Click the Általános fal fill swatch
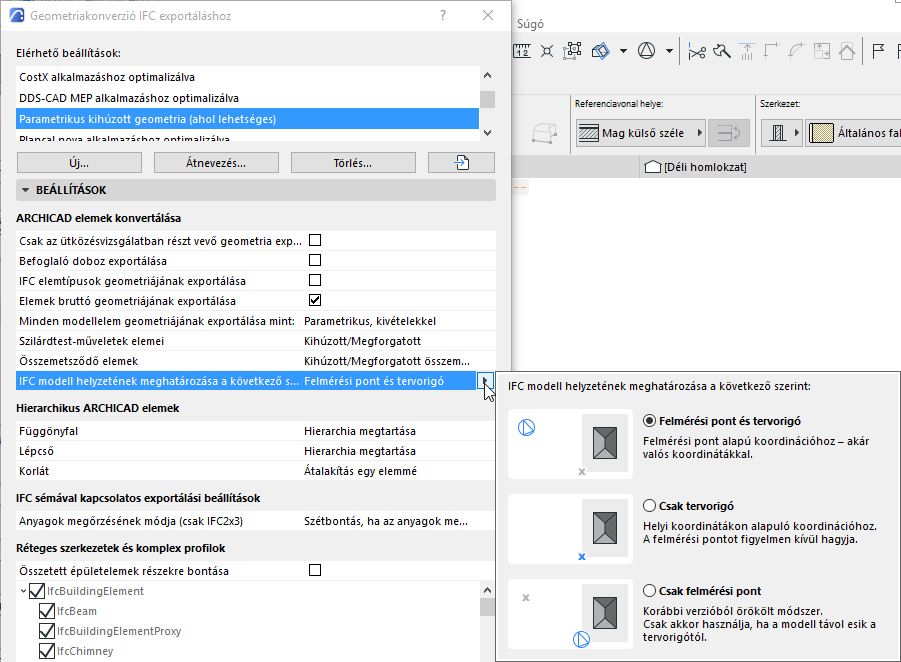Screen dimensions: 901x662 (x=821, y=133)
